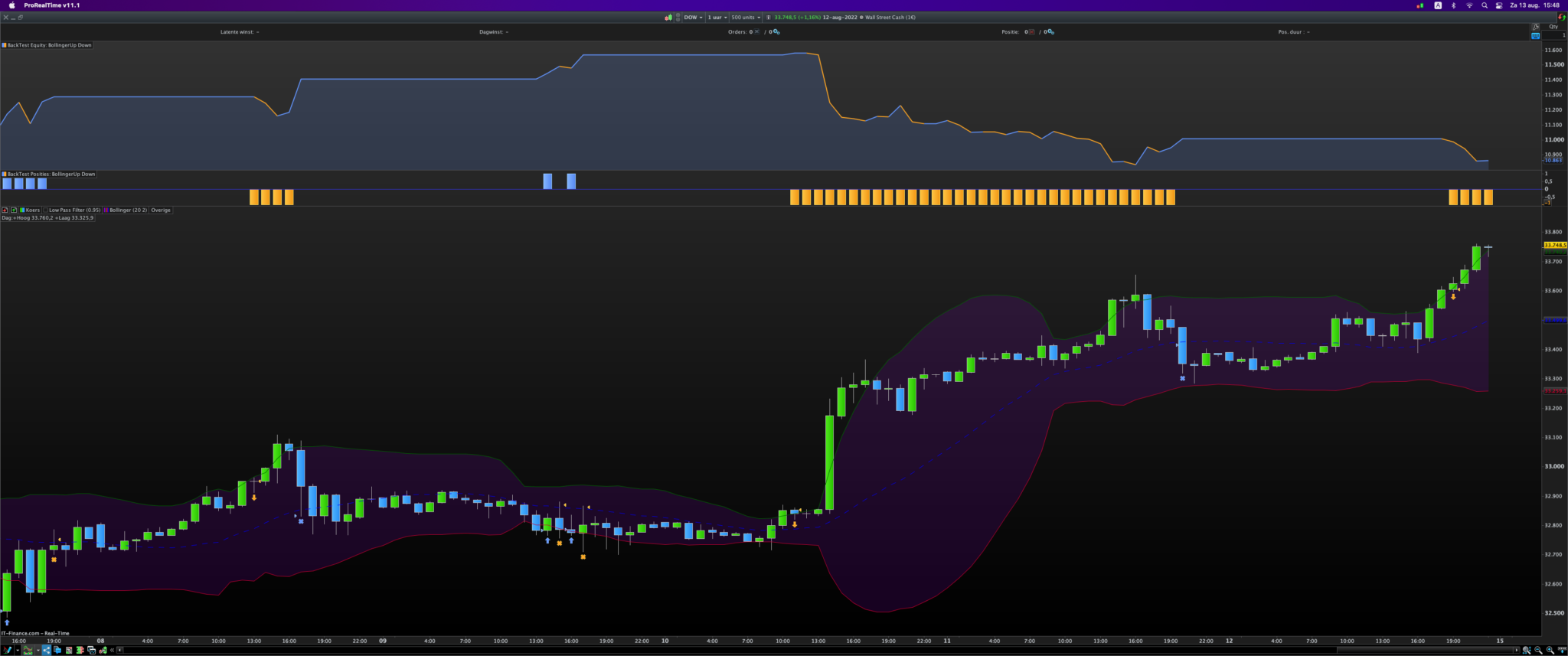Click the red-green trading settings wrench icon

(103, 650)
